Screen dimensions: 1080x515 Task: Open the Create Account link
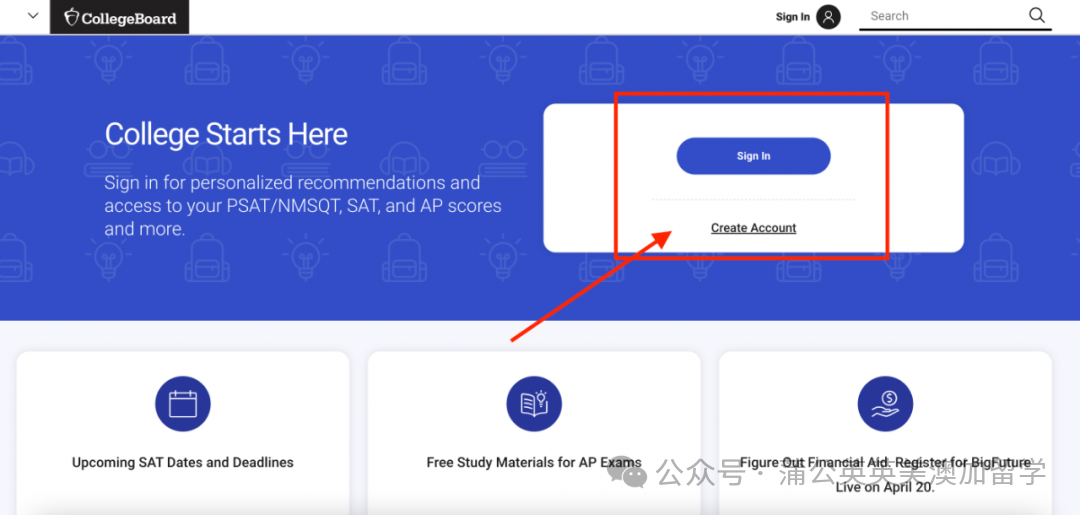[x=754, y=228]
